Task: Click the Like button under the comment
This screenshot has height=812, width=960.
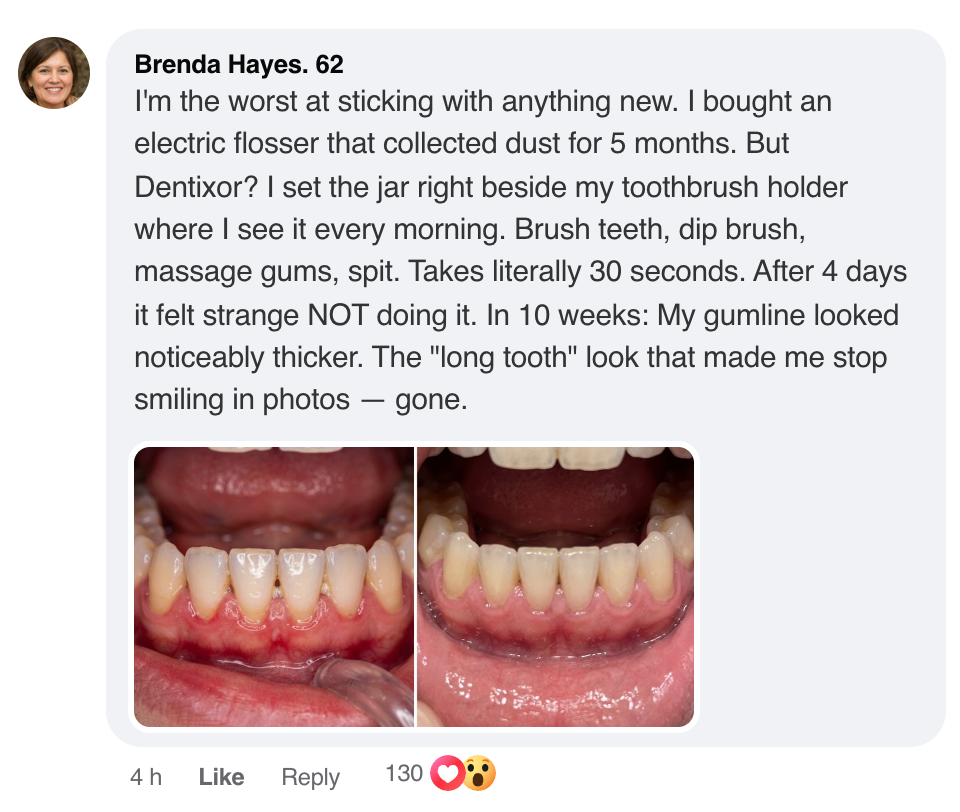Action: (222, 777)
